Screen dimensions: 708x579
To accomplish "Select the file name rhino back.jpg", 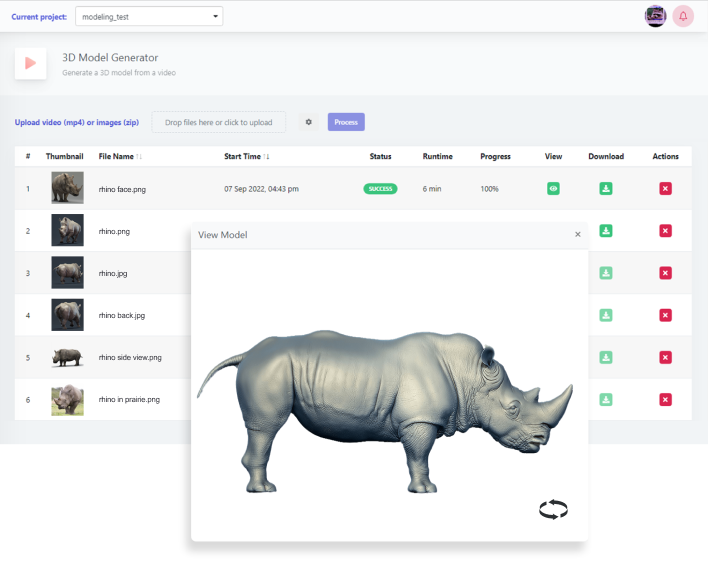I will (121, 315).
